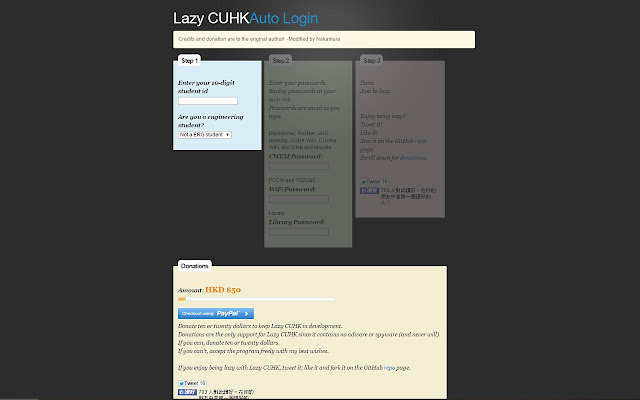Focus the WiFi Password field
Screen dimensions: 640x400
[x=299, y=199]
